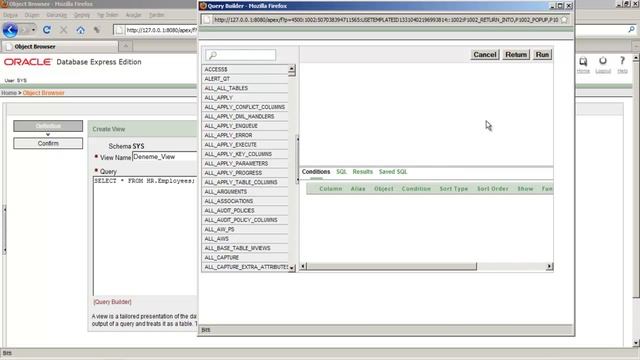
Task: Select ALL_ALL_TABLES in the object list
Action: (245, 88)
